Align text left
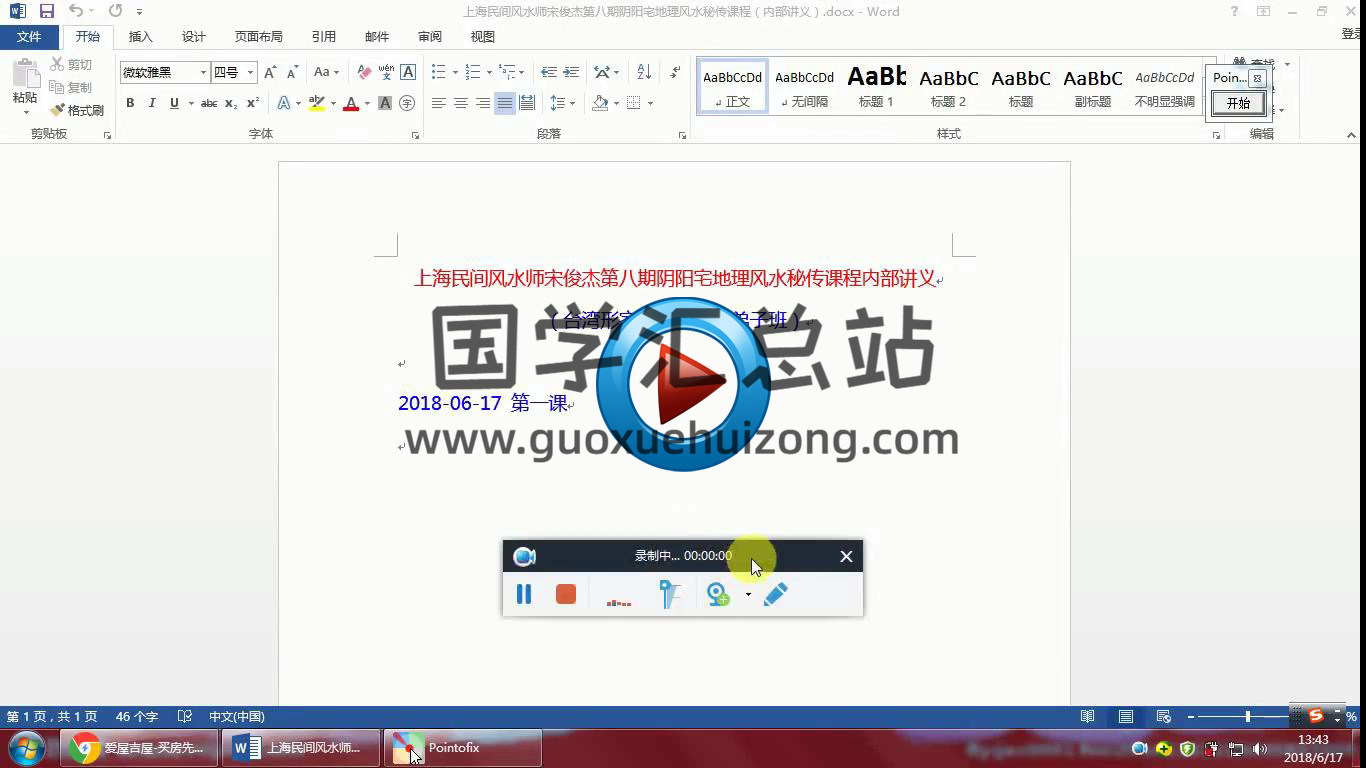Image resolution: width=1366 pixels, height=768 pixels. [x=439, y=103]
